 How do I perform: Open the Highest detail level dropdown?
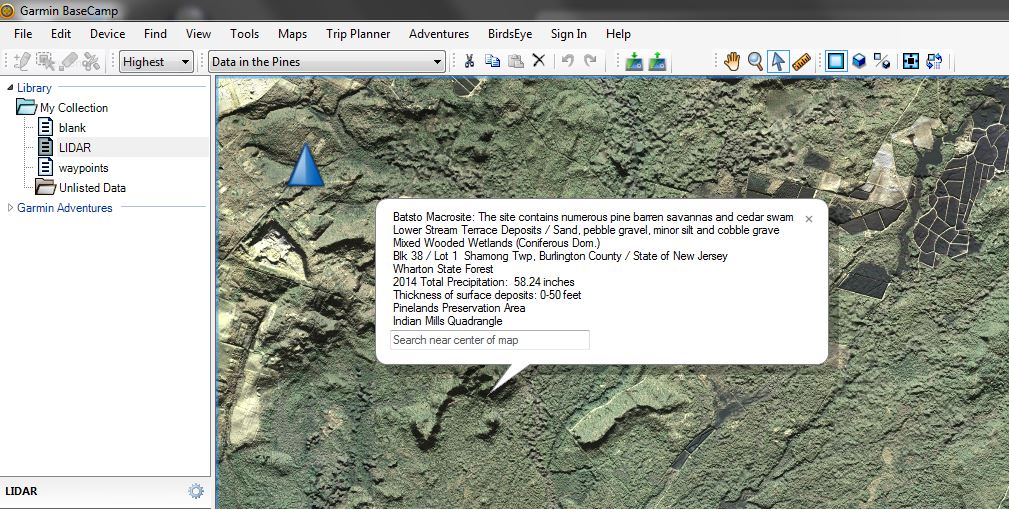pos(156,62)
